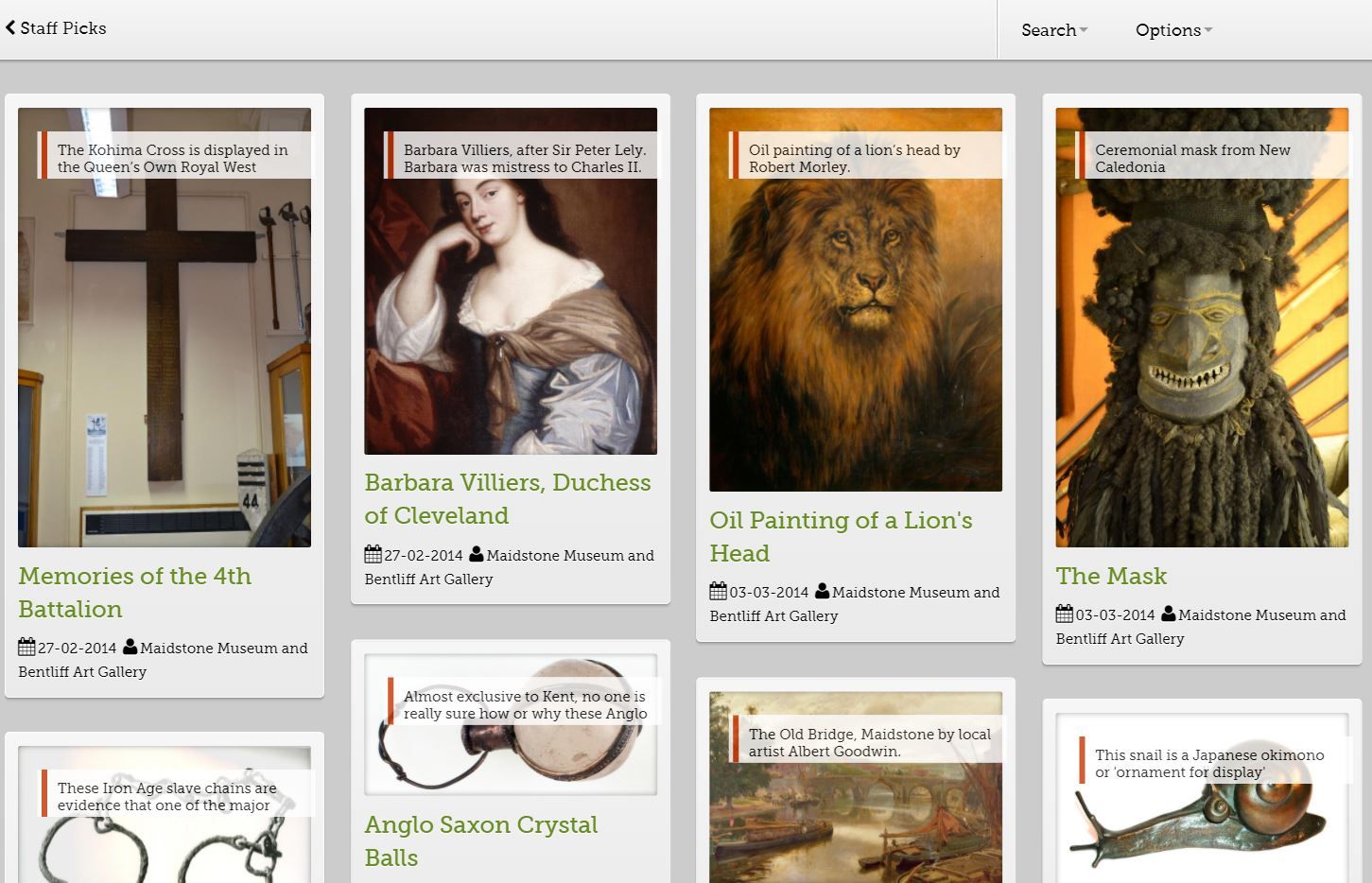Viewport: 1372px width, 883px height.
Task: Click the caption 'The Kohima Cross is displayed in'
Action: click(173, 149)
